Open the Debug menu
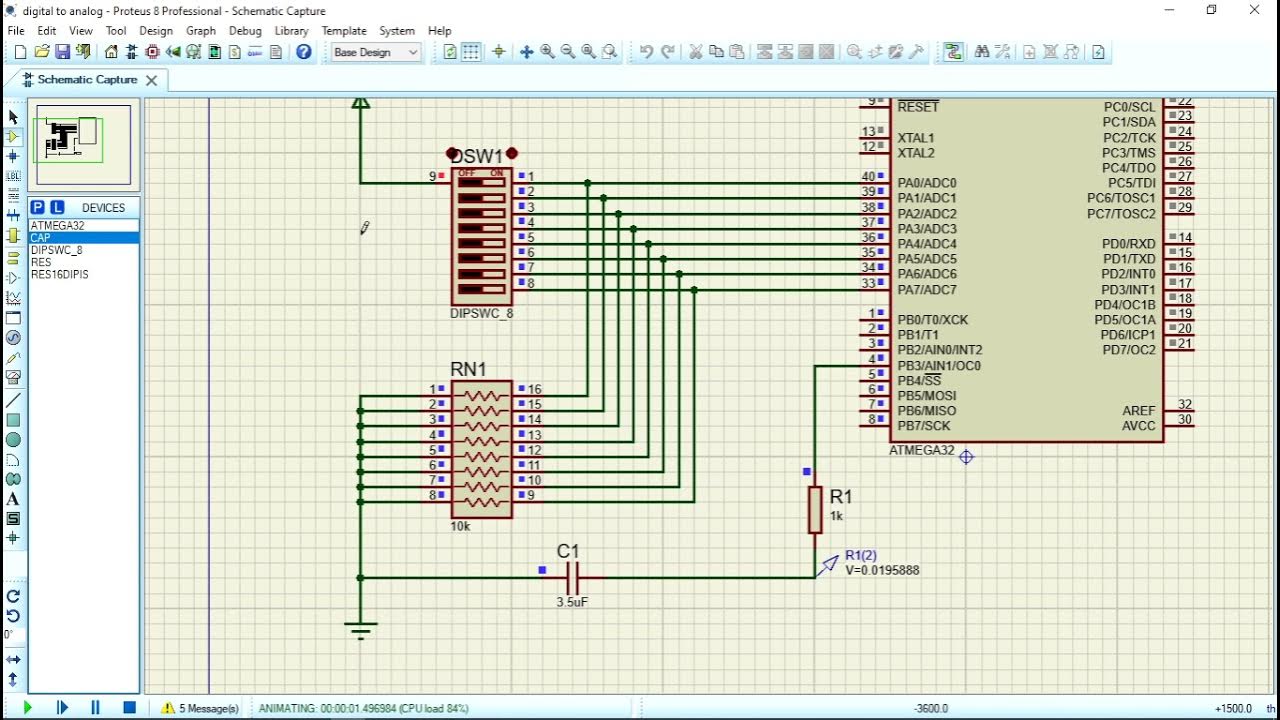This screenshot has width=1280, height=720. 245,31
